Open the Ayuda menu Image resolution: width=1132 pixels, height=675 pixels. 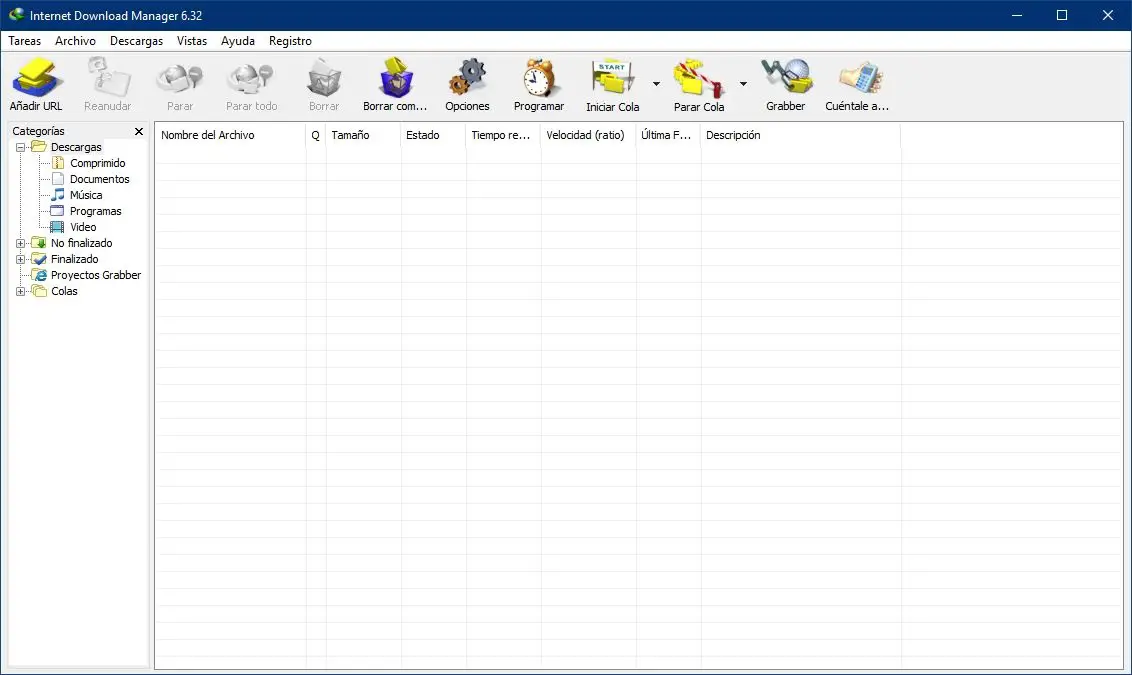238,41
